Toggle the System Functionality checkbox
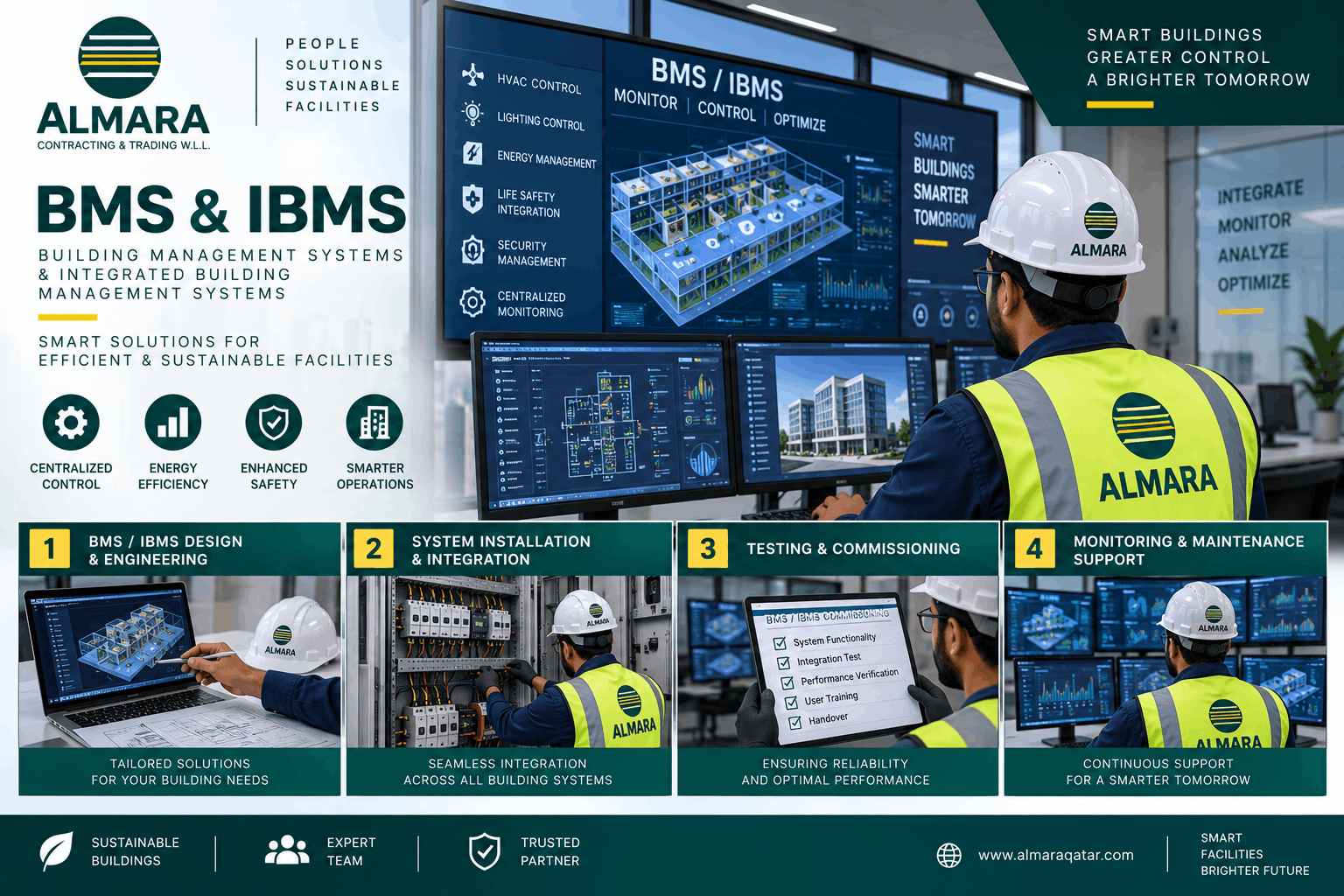The image size is (1344, 896). (780, 643)
